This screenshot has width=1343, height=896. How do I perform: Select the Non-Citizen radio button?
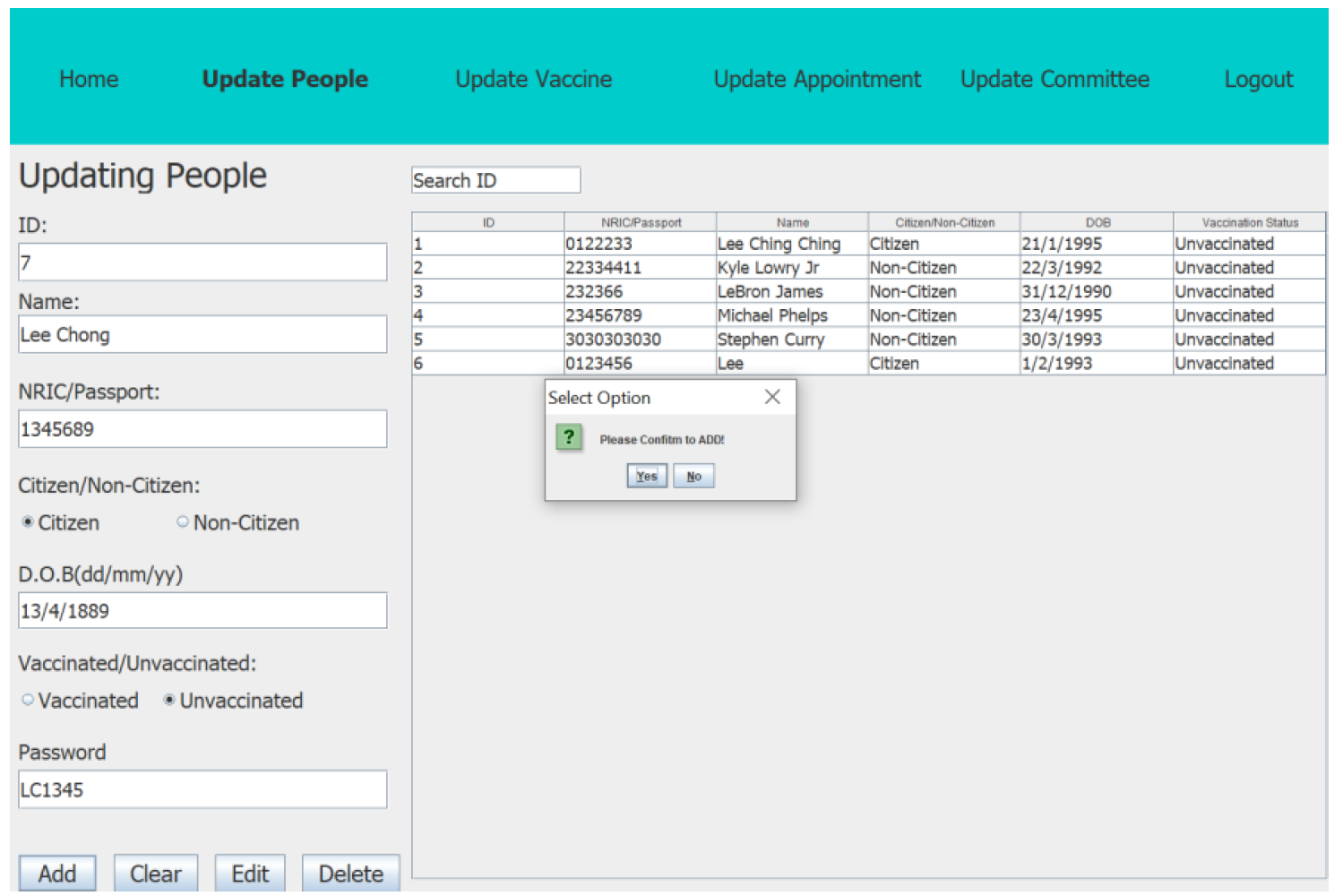coord(183,521)
